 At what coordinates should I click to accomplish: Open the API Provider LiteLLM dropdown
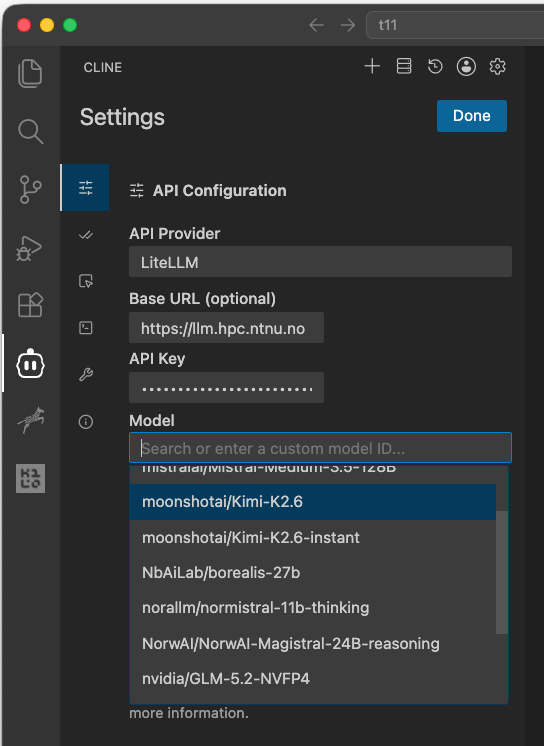320,262
